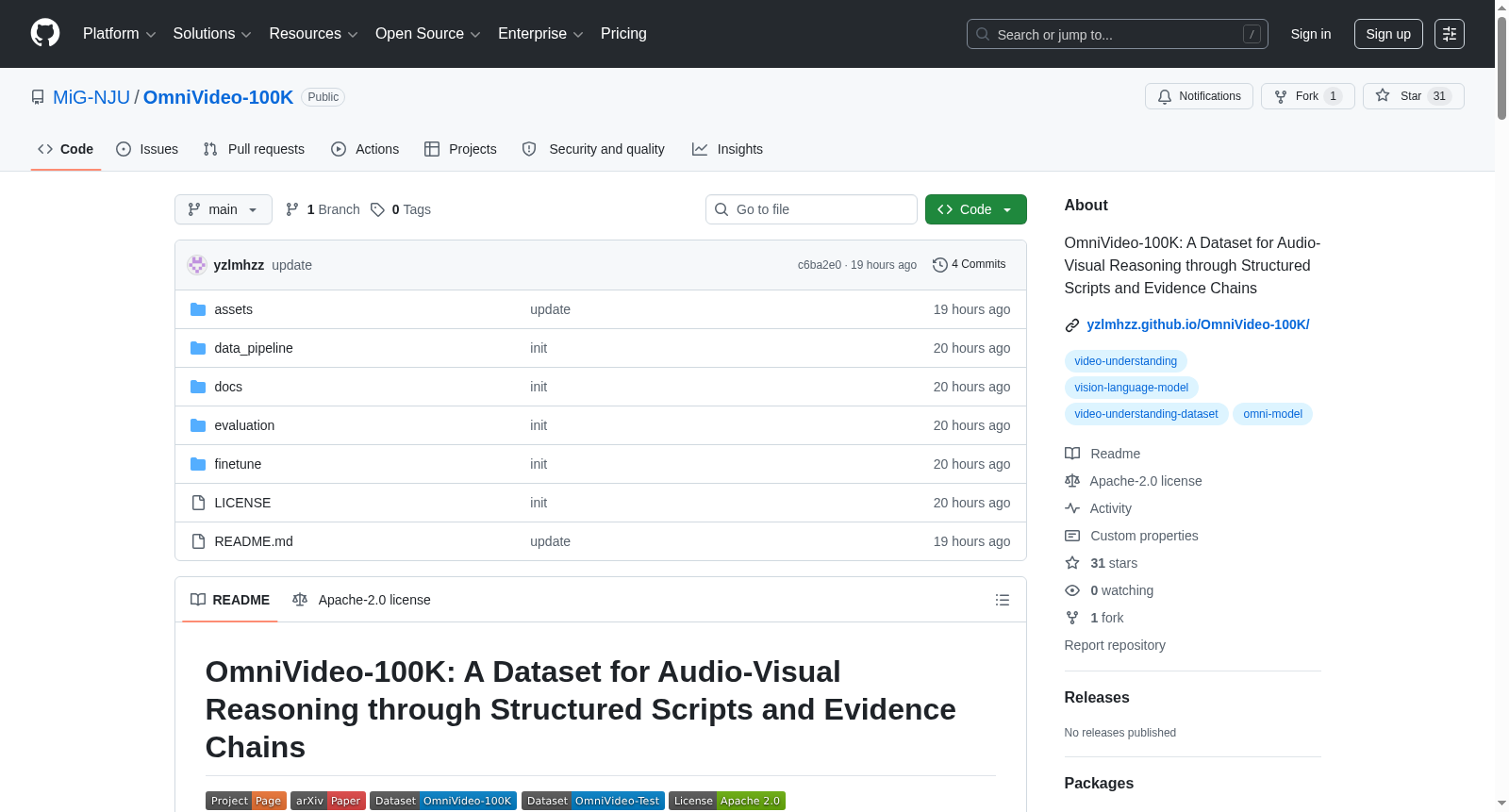Click the Report repository link
1509x812 pixels.
(x=1115, y=645)
